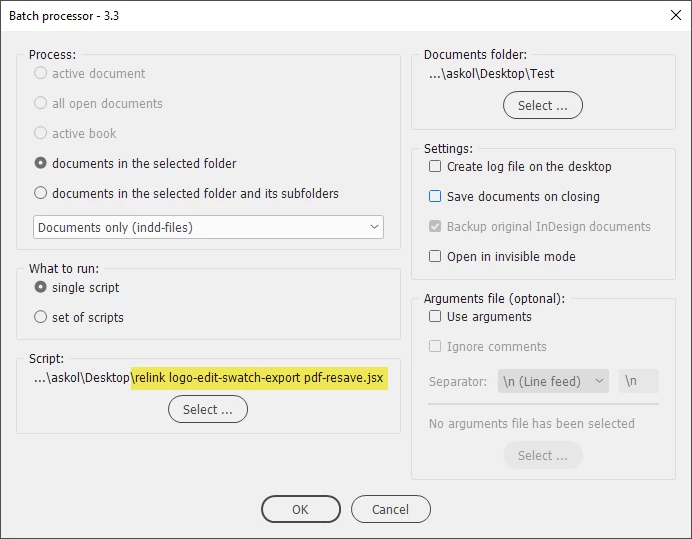
Task: Click 'No arguments file has been selected' text
Action: (x=532, y=423)
